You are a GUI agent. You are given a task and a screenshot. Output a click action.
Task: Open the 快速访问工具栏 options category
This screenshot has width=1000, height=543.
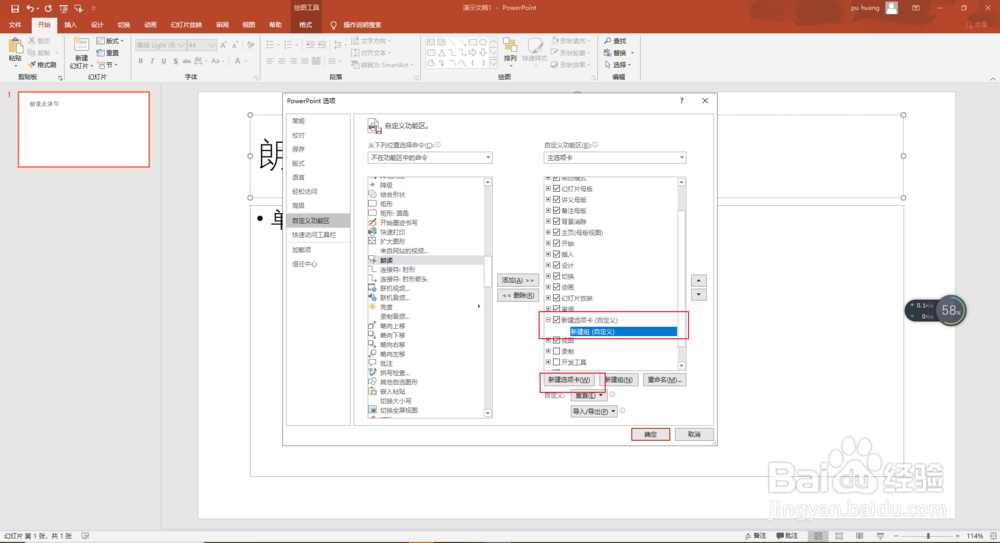[318, 235]
